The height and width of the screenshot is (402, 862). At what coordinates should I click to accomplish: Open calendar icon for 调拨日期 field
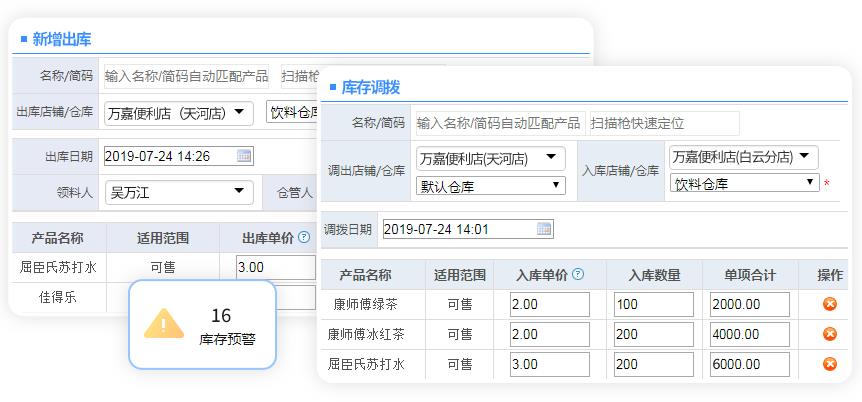point(544,229)
